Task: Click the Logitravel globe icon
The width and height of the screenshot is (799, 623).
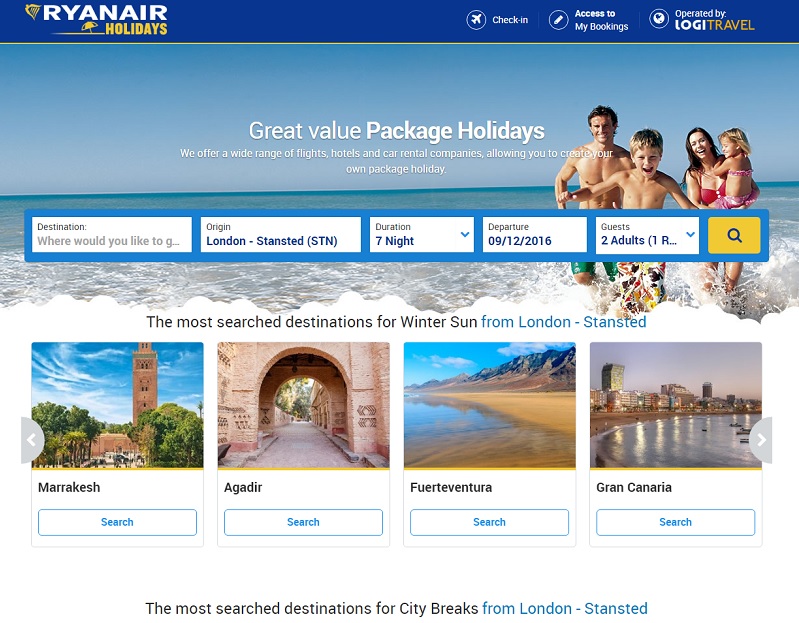Action: (x=659, y=19)
